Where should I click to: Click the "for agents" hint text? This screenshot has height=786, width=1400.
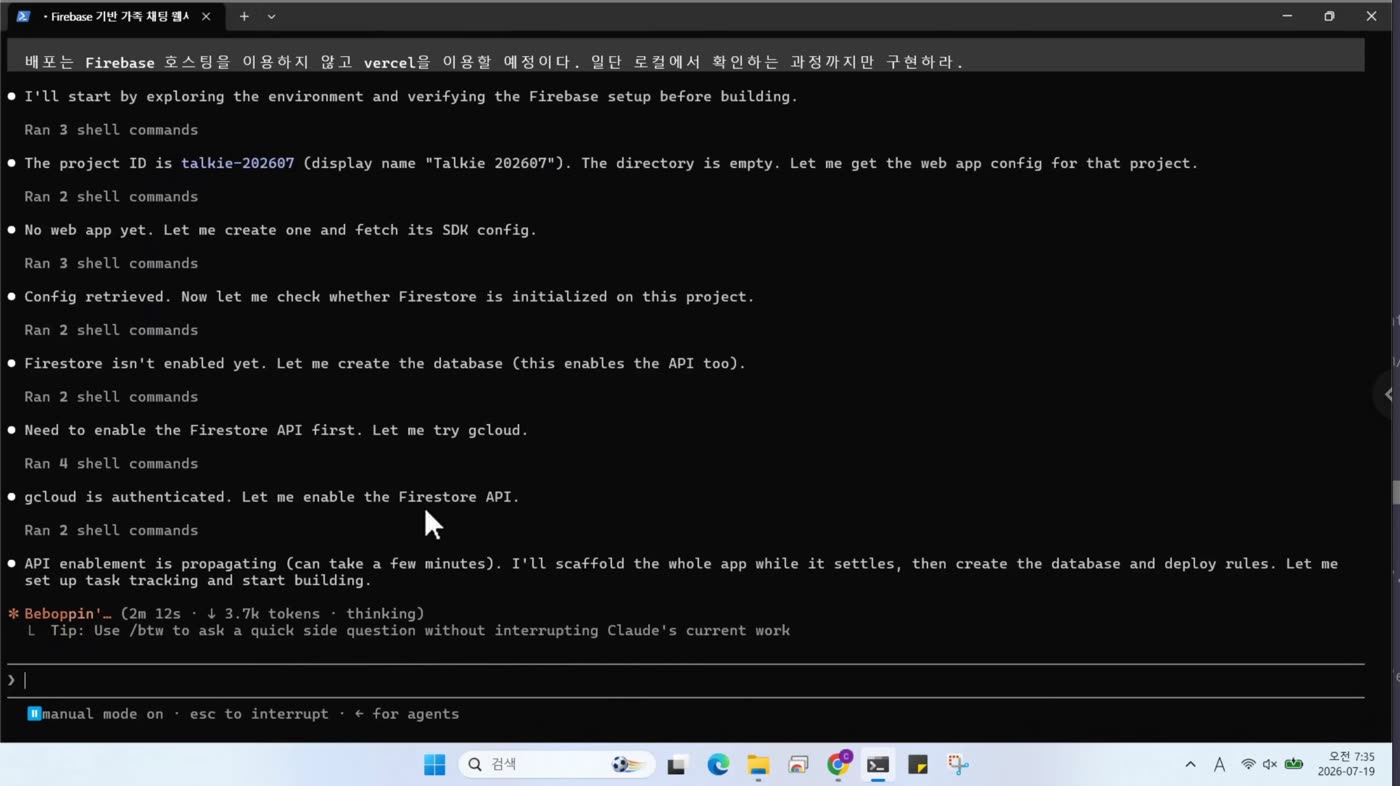[x=407, y=714]
